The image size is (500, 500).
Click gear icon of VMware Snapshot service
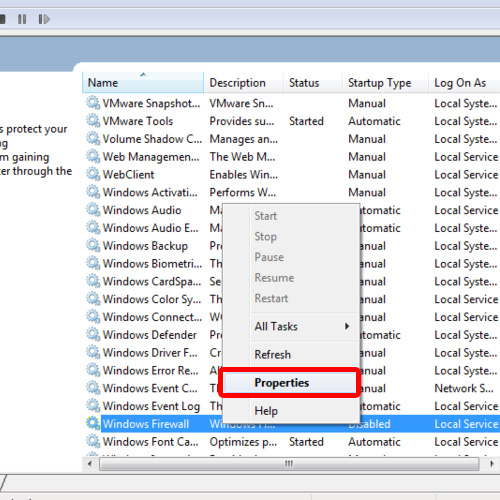(93, 103)
